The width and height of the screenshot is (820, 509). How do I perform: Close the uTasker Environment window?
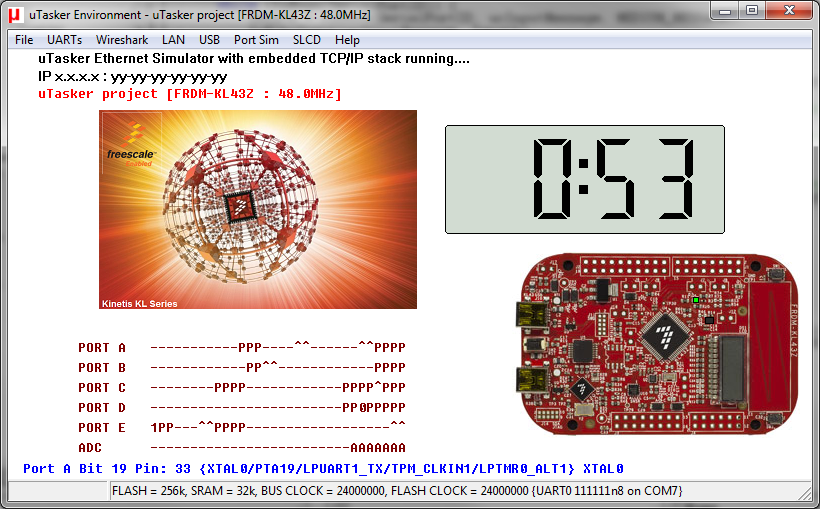789,11
